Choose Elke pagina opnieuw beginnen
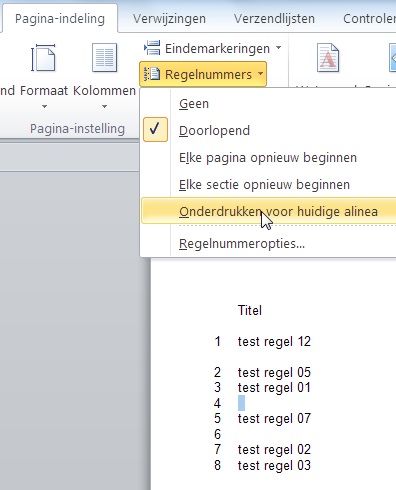 268,157
